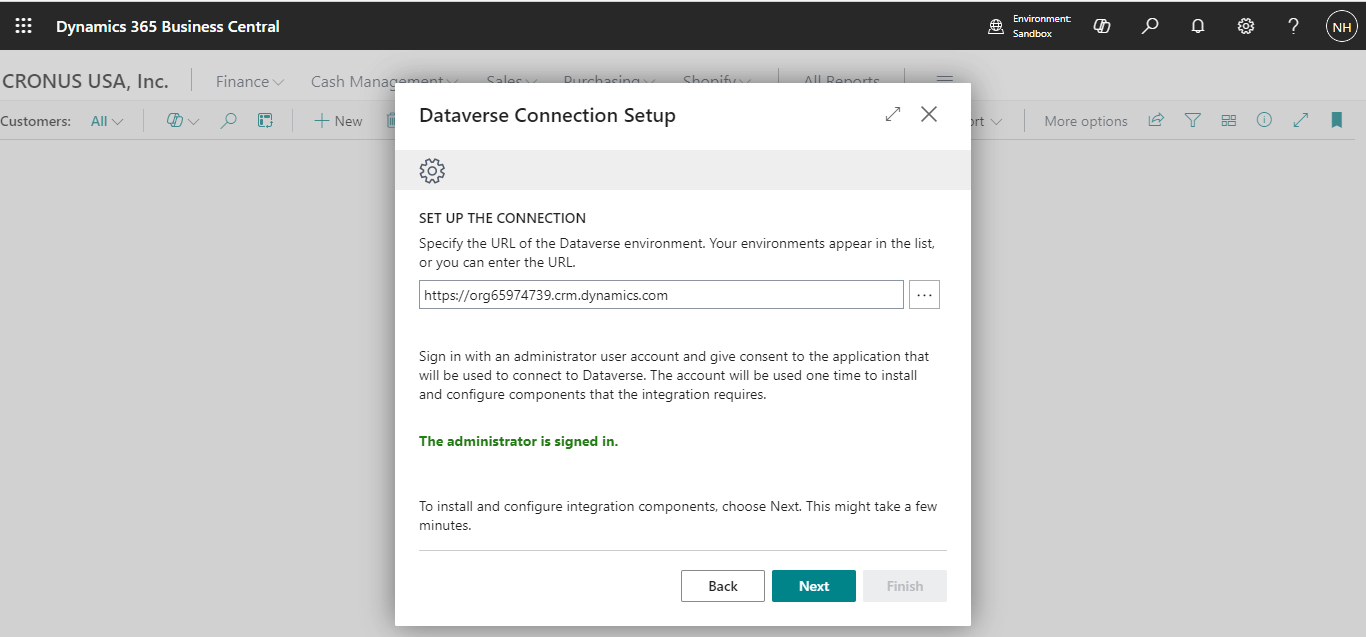
Task: Open the filter pane funnel icon
Action: point(1192,121)
